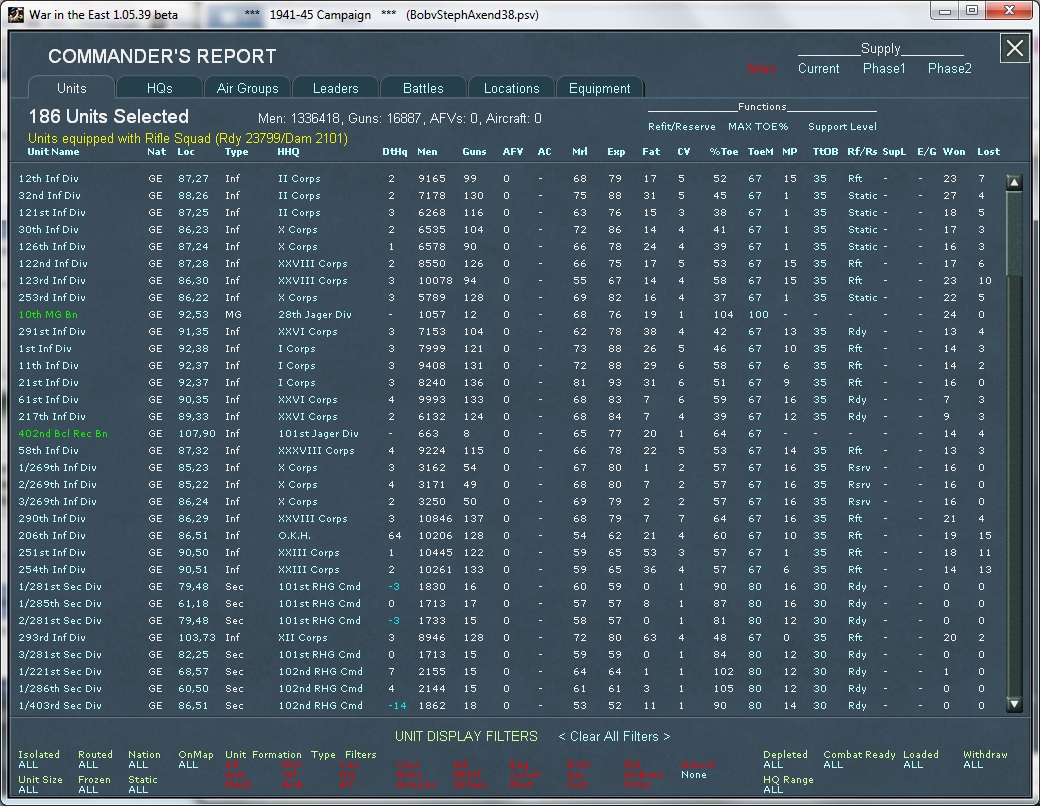Sort by the Mrl column header

click(x=580, y=152)
